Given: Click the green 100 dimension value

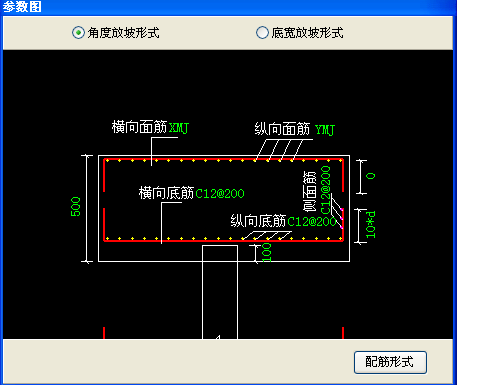Looking at the screenshot, I should (267, 253).
